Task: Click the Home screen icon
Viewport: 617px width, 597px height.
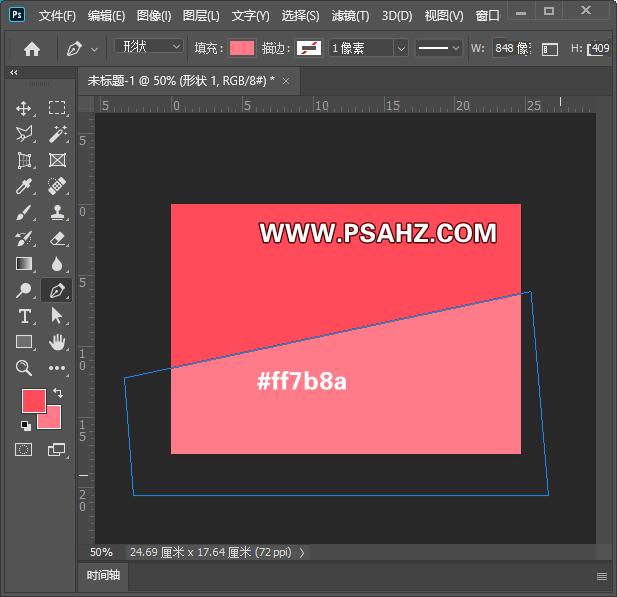Action: click(32, 49)
